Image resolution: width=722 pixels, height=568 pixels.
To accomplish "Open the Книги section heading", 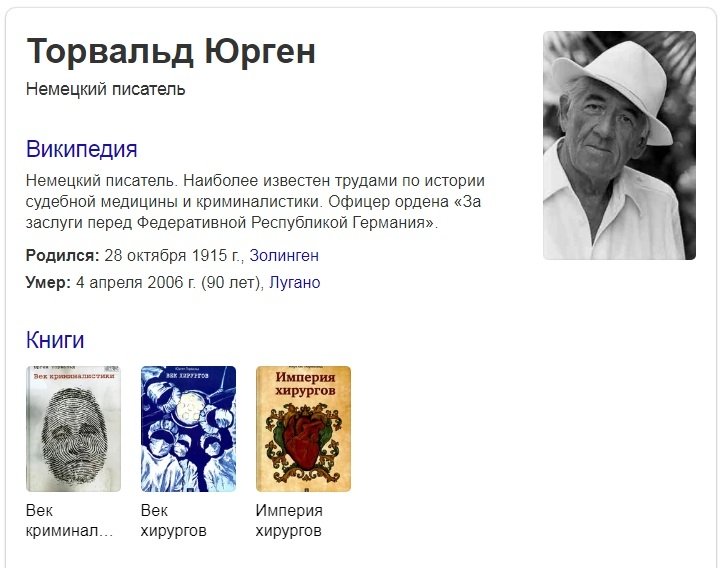I will coord(55,340).
